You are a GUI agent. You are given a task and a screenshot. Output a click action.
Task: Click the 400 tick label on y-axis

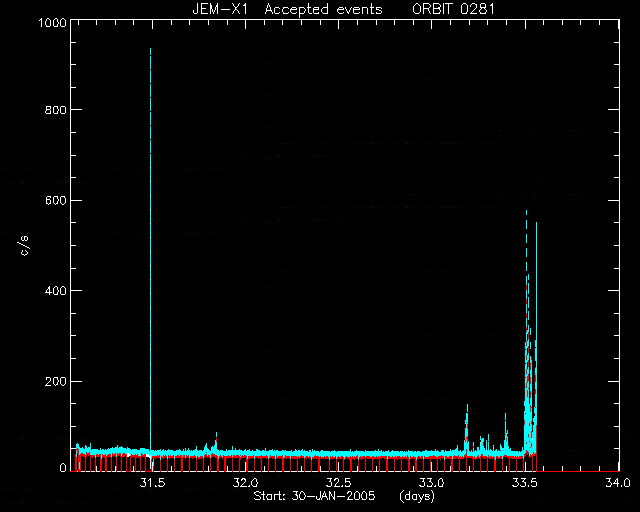pyautogui.click(x=55, y=291)
